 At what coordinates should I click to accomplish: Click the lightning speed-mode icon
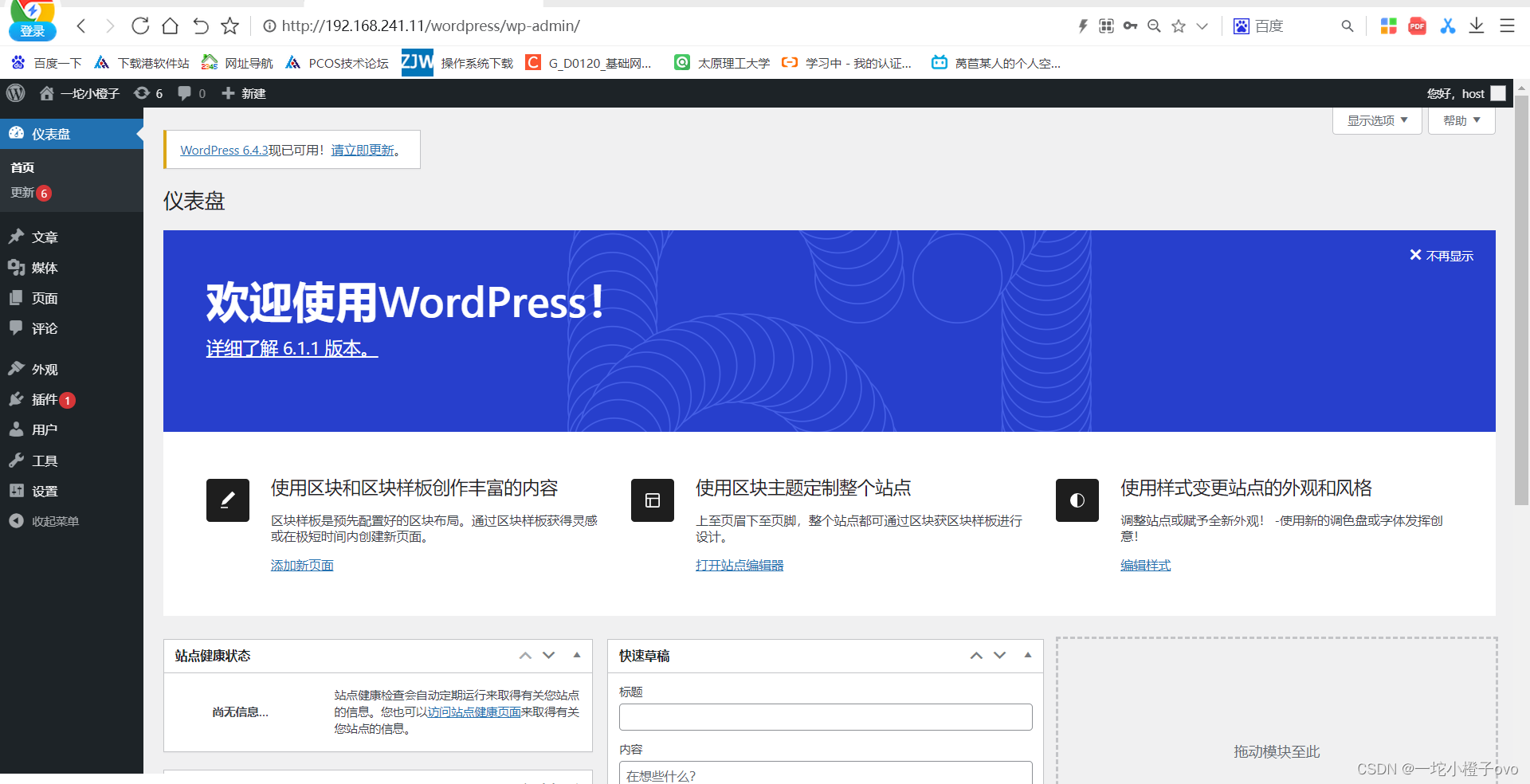(x=1082, y=26)
